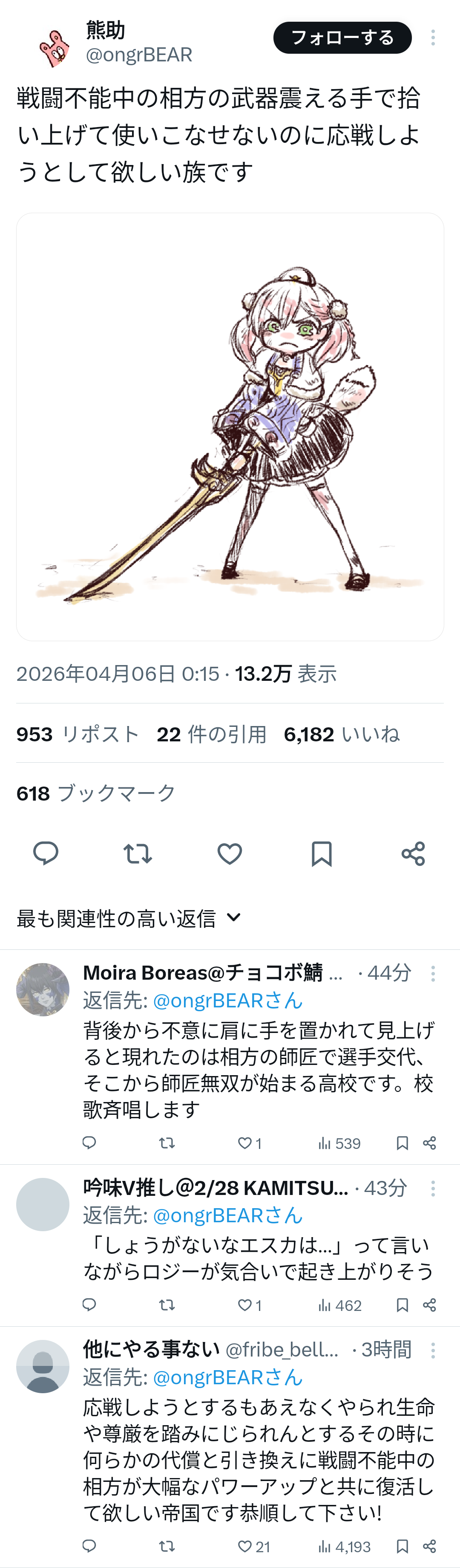View the 6,182 いいね likes list
This screenshot has height=1568, width=460.
(x=342, y=734)
